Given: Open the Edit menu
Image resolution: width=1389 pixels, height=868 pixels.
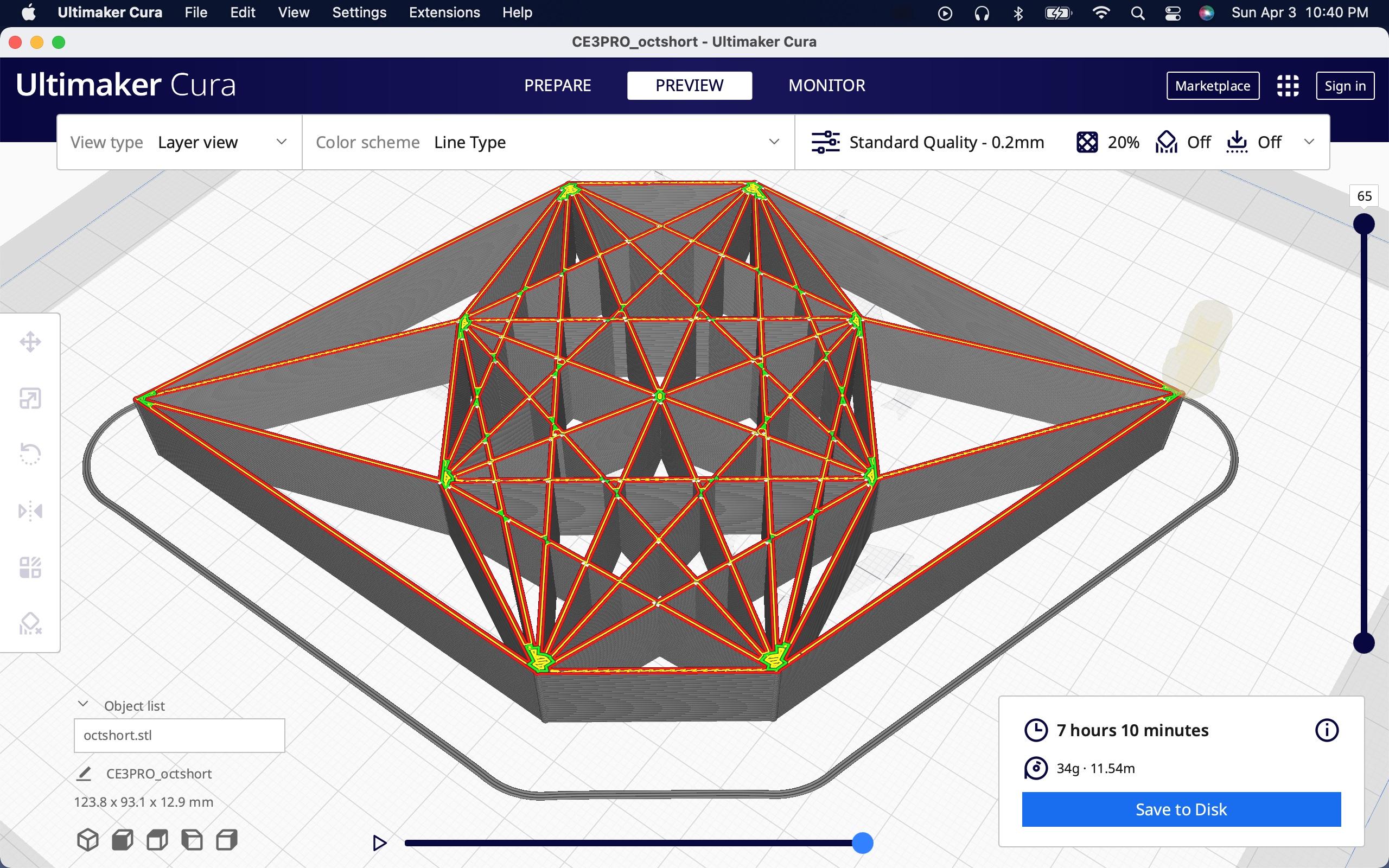Looking at the screenshot, I should click(x=243, y=12).
